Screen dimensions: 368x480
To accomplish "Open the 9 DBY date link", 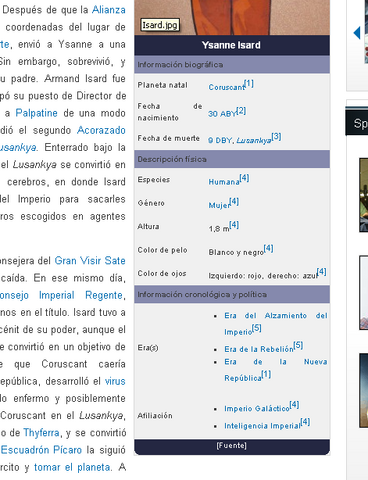I will pos(220,140).
